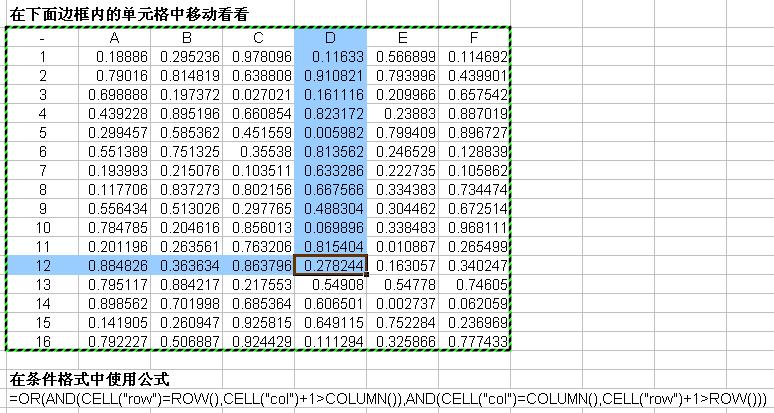This screenshot has height=413, width=774.
Task: Select cell with value 0.566899
Action: [403, 57]
